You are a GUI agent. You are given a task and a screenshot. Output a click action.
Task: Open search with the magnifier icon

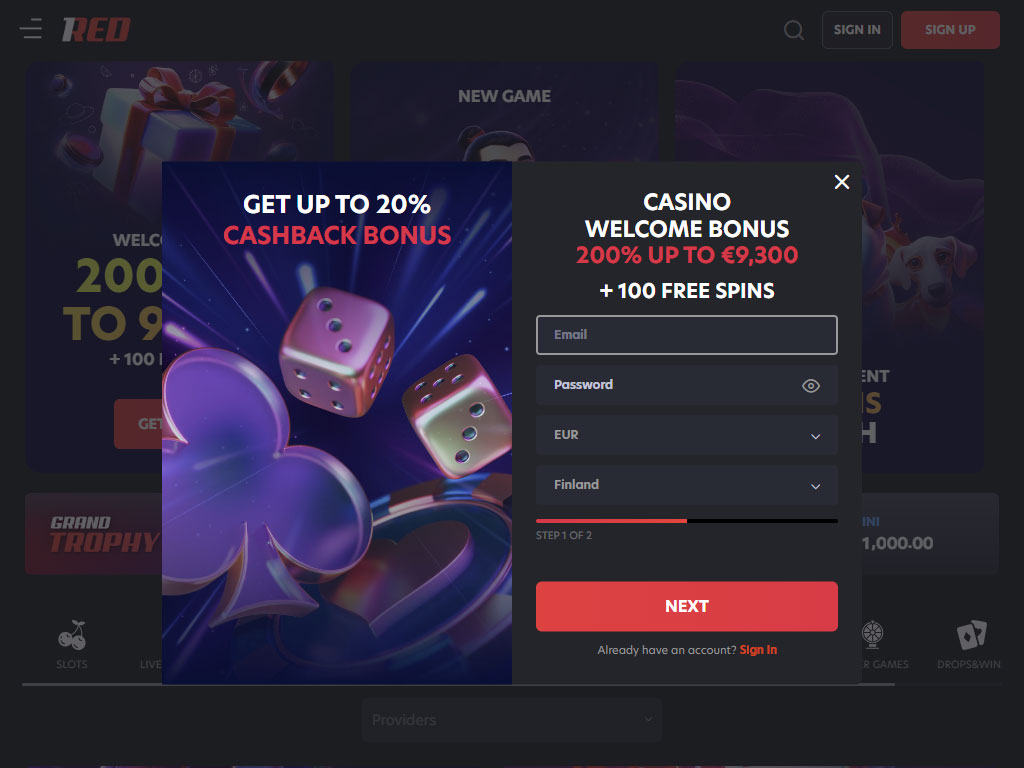[793, 30]
